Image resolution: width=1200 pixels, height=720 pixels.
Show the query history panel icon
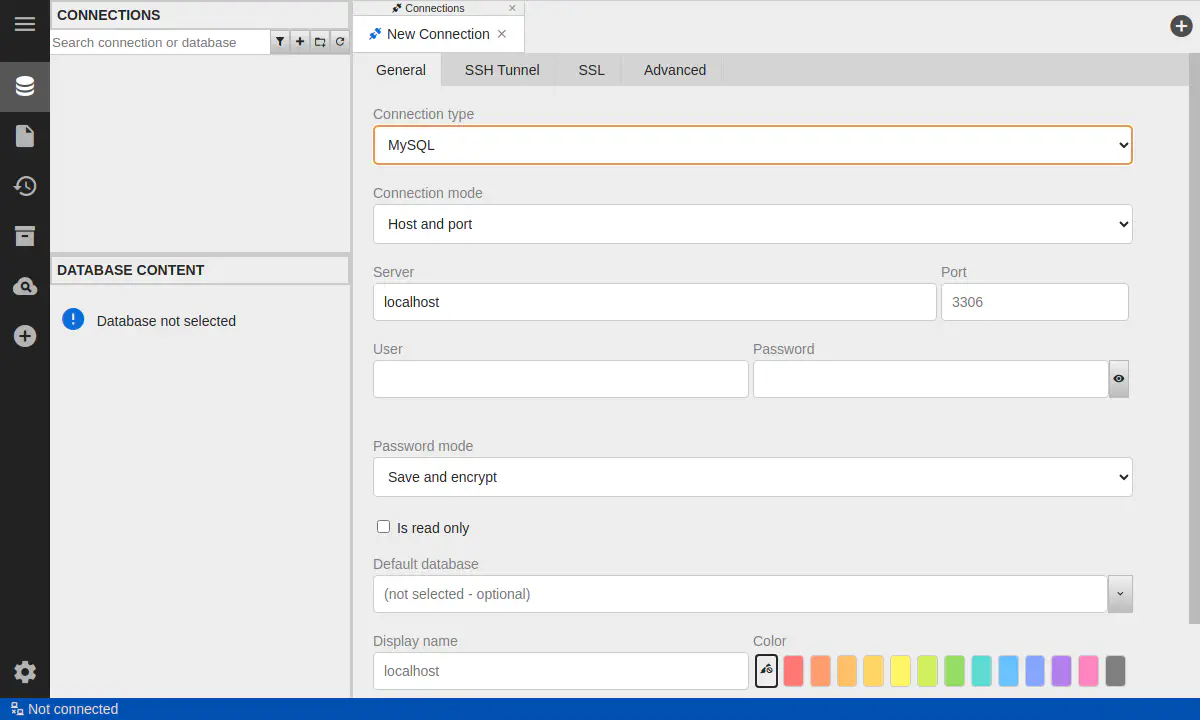click(25, 186)
